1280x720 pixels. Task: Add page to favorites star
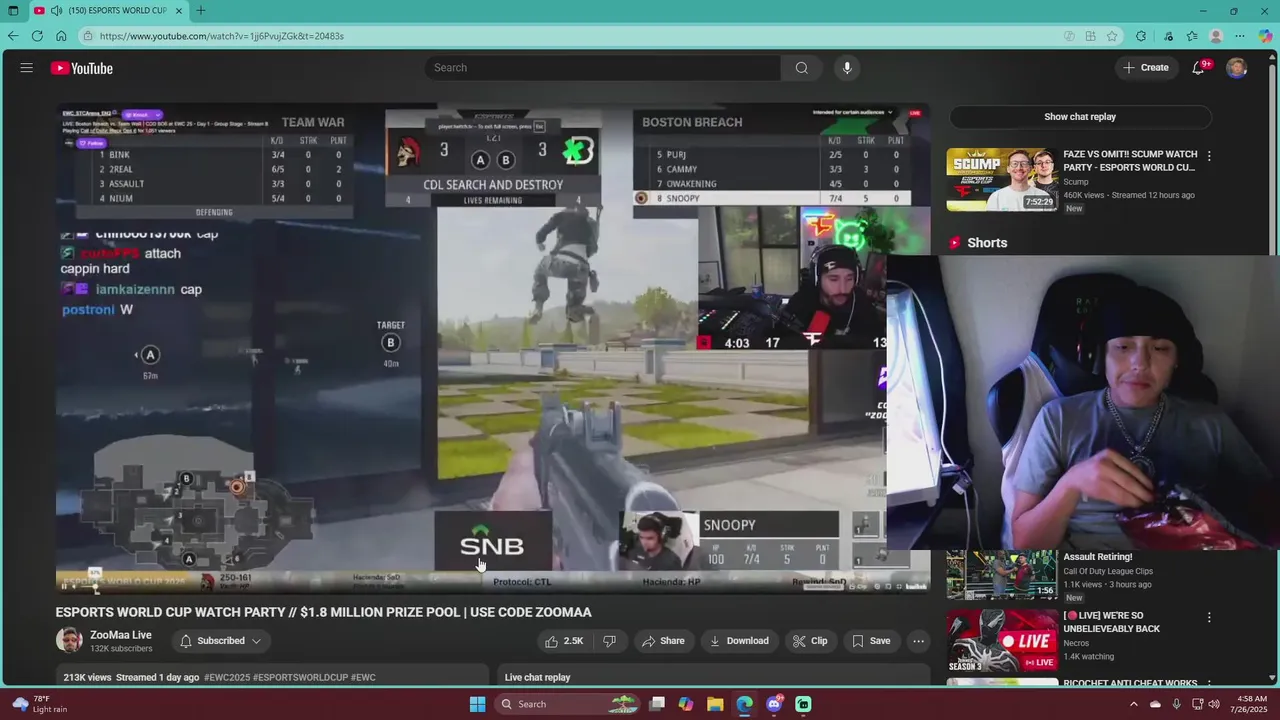(1112, 36)
